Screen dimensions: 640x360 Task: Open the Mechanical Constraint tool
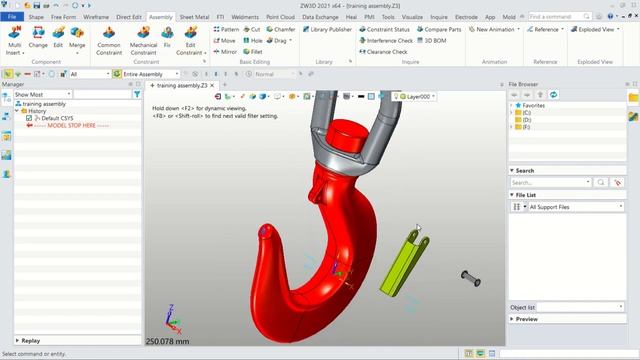click(143, 40)
